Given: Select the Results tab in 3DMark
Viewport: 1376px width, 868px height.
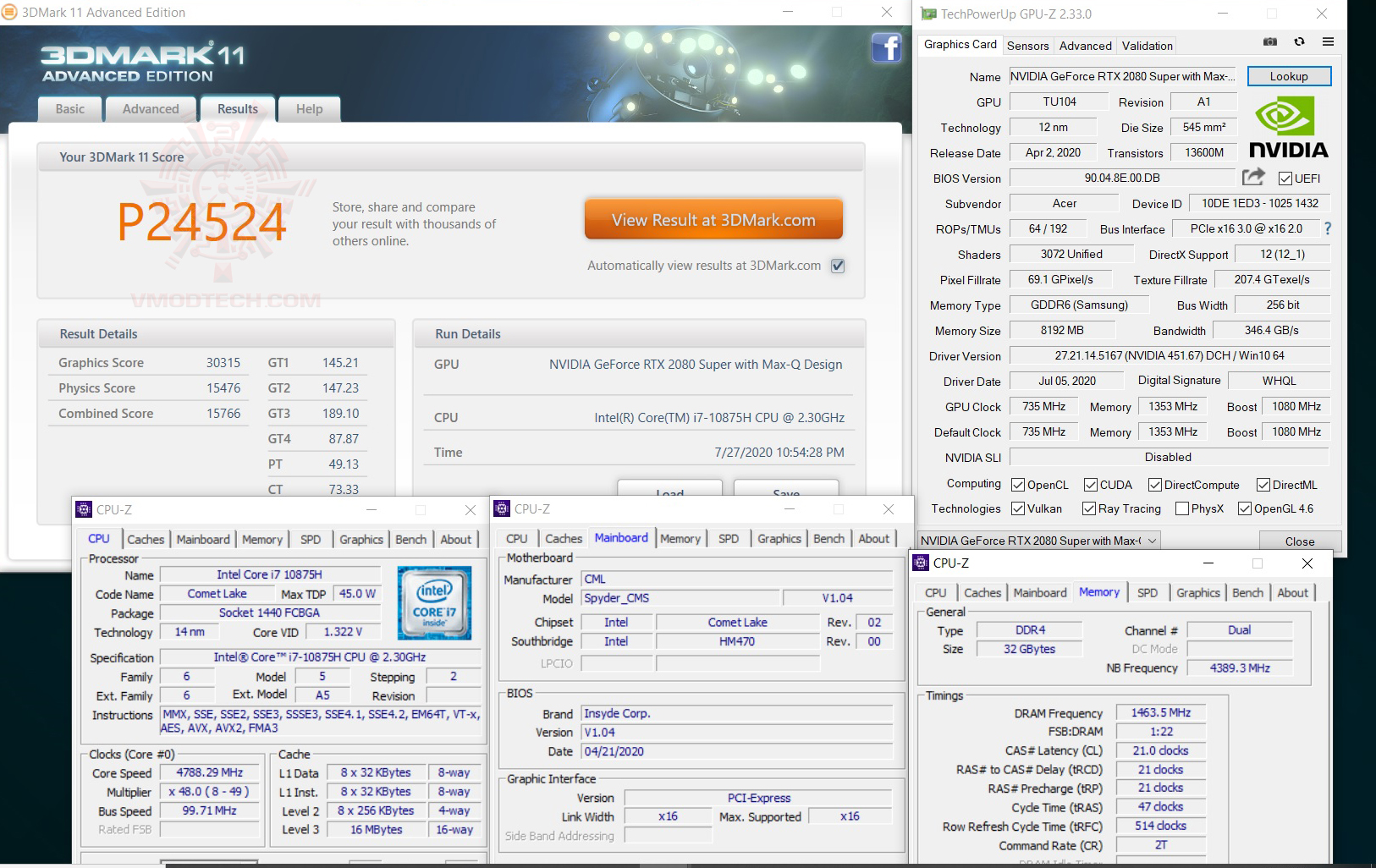Looking at the screenshot, I should (x=238, y=109).
